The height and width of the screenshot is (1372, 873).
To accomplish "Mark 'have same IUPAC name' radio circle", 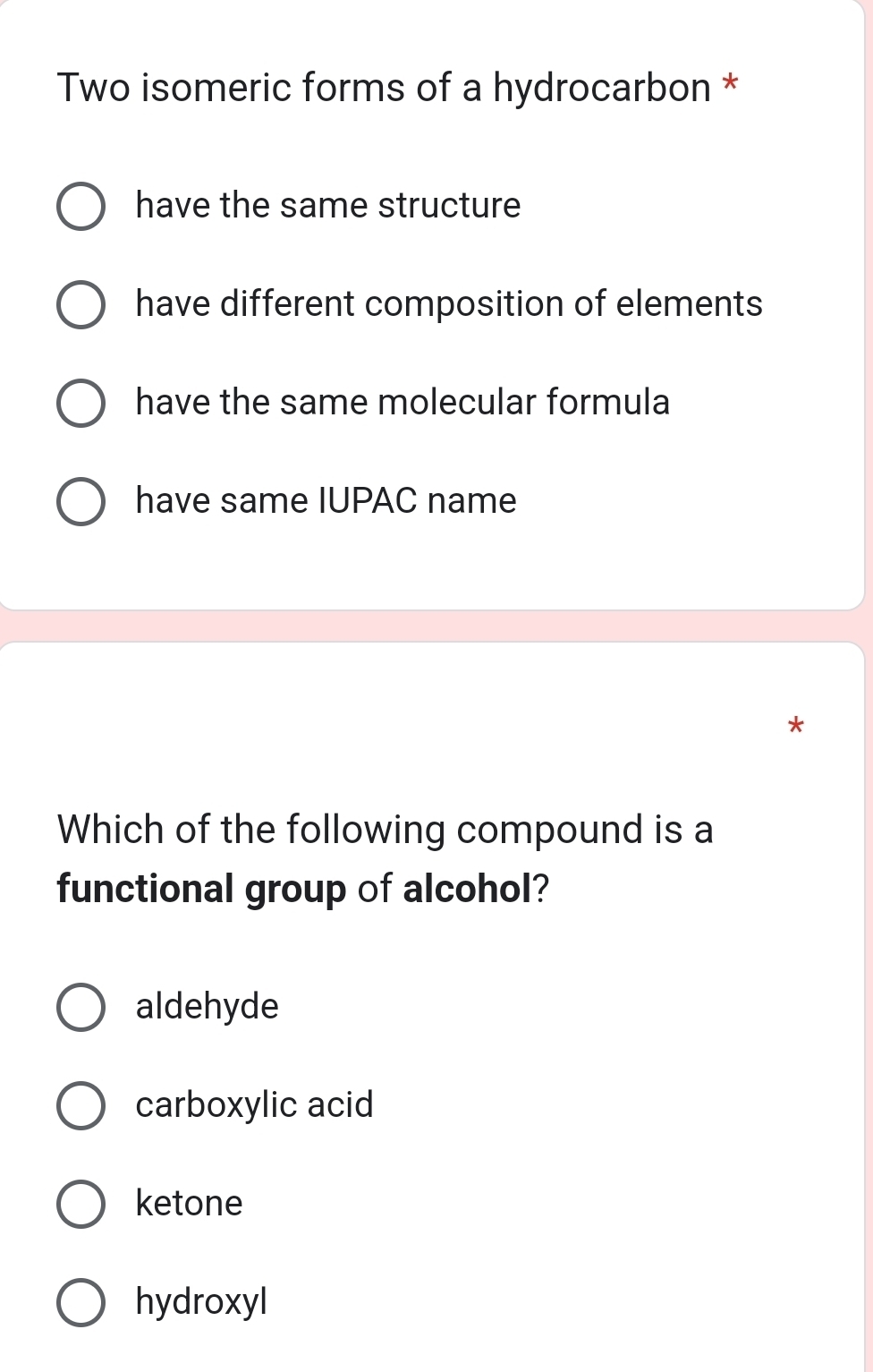I will (x=81, y=502).
